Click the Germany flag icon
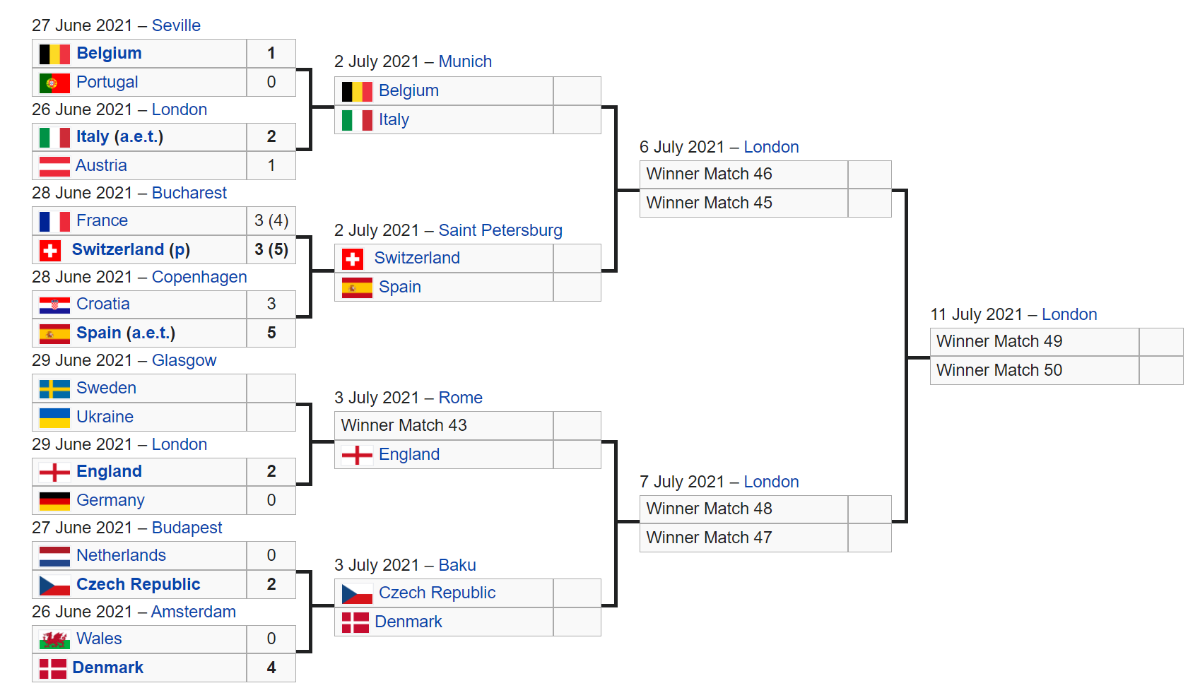Image resolution: width=1200 pixels, height=700 pixels. click(54, 500)
